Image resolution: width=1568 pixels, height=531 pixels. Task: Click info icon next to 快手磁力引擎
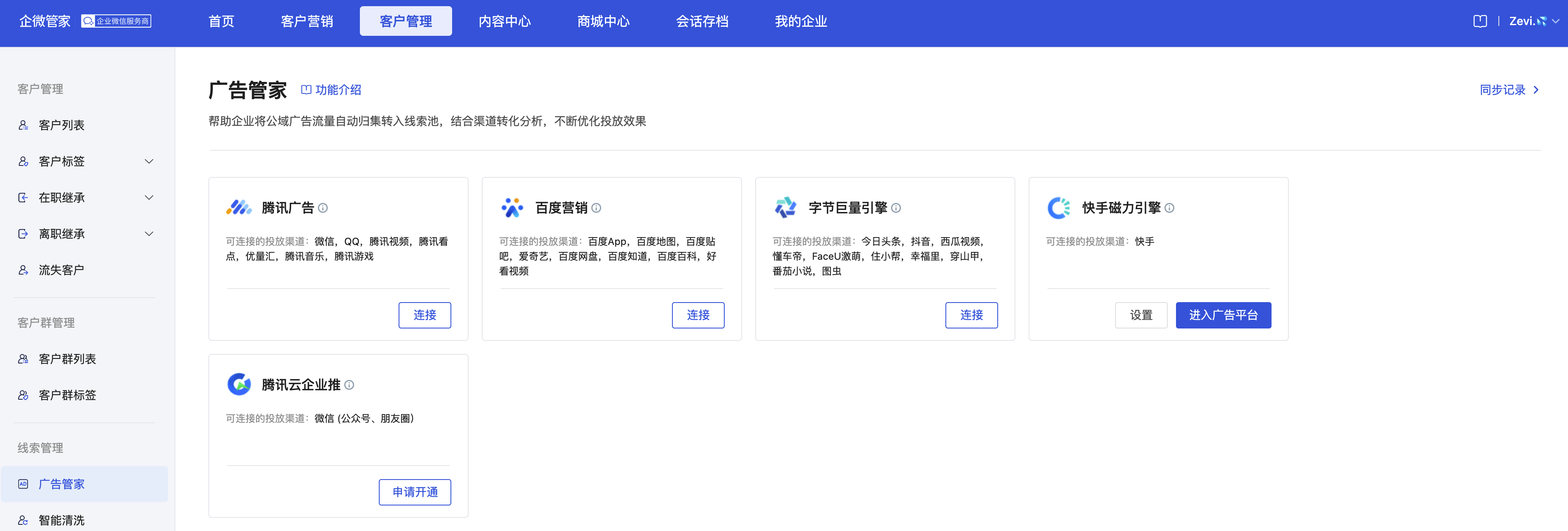coord(1169,208)
